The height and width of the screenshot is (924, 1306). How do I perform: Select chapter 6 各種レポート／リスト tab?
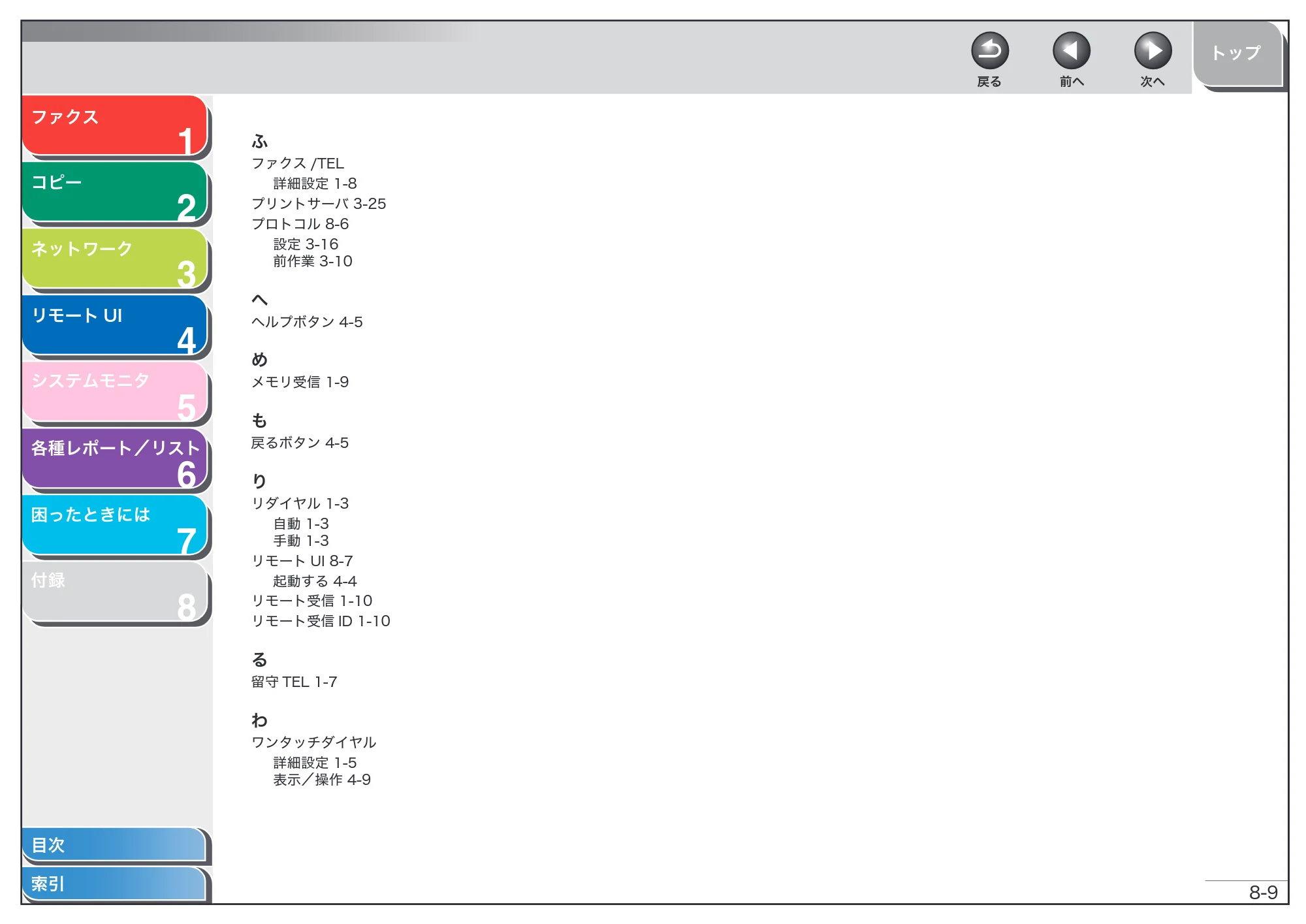click(115, 458)
